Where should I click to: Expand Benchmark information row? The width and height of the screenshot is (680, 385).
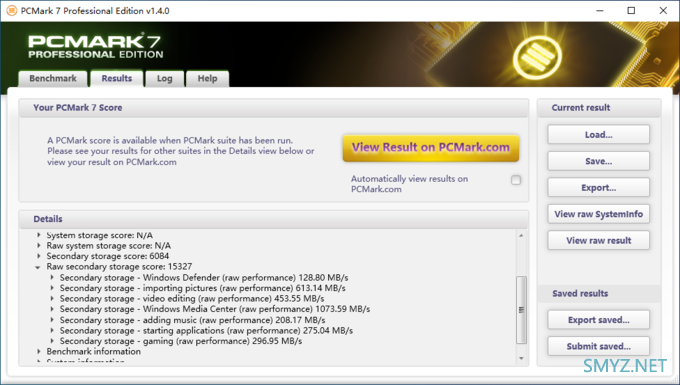39,351
